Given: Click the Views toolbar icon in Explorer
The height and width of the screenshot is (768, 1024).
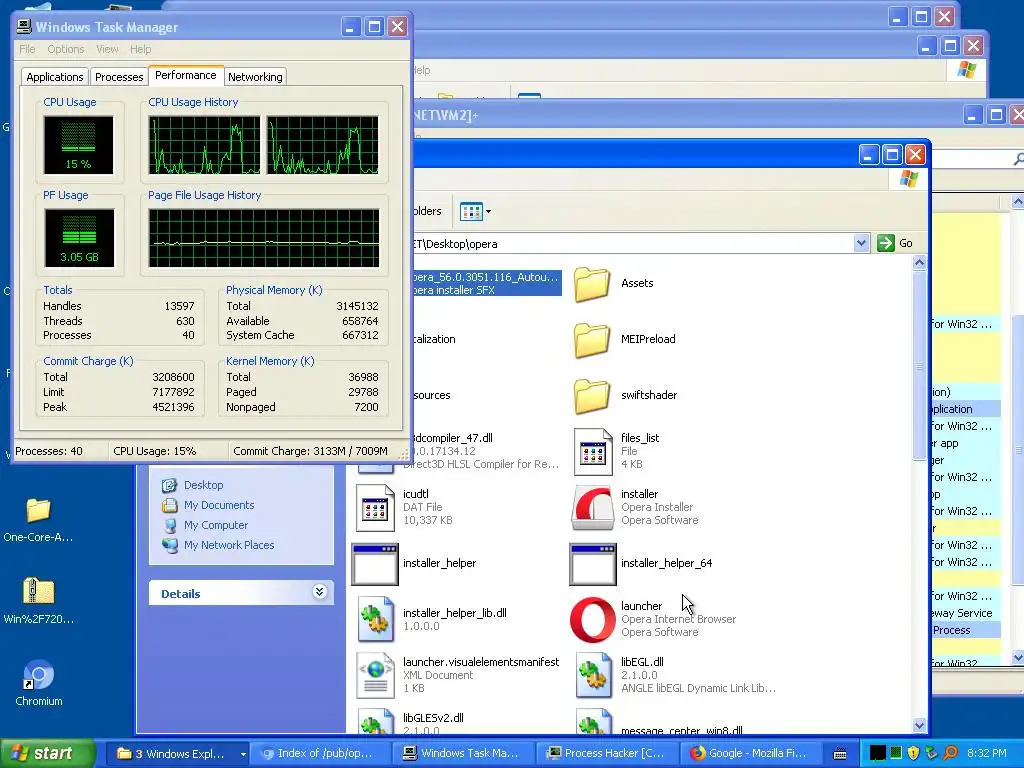Looking at the screenshot, I should [471, 212].
